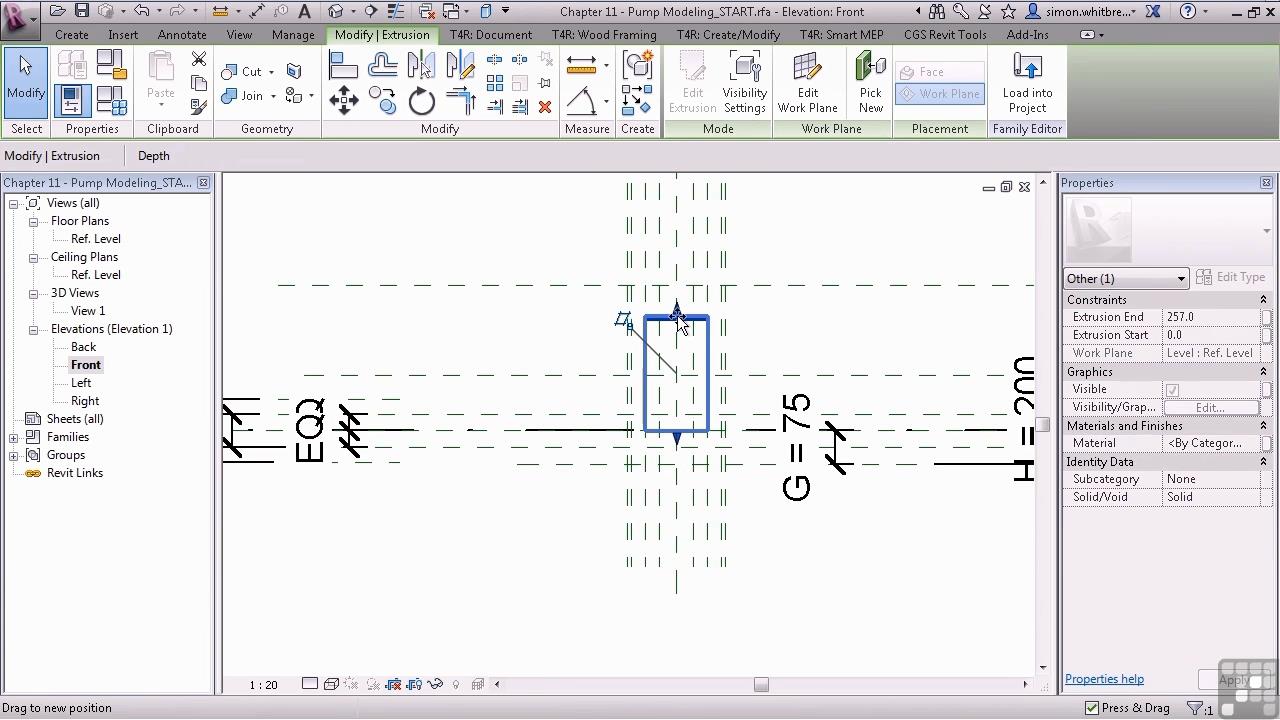Viewport: 1280px width, 720px height.
Task: Collapse the Elevations (Elevation 1) node
Action: [x=33, y=329]
